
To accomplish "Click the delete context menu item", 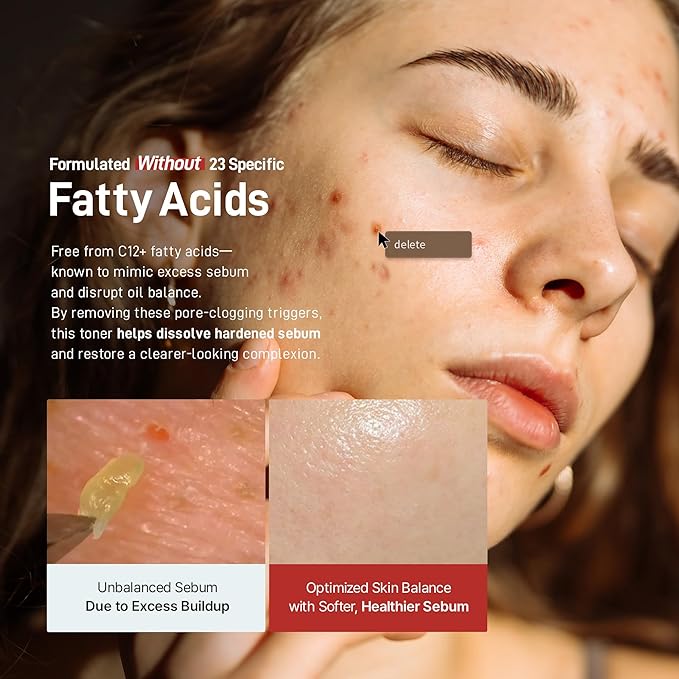I will (428, 245).
